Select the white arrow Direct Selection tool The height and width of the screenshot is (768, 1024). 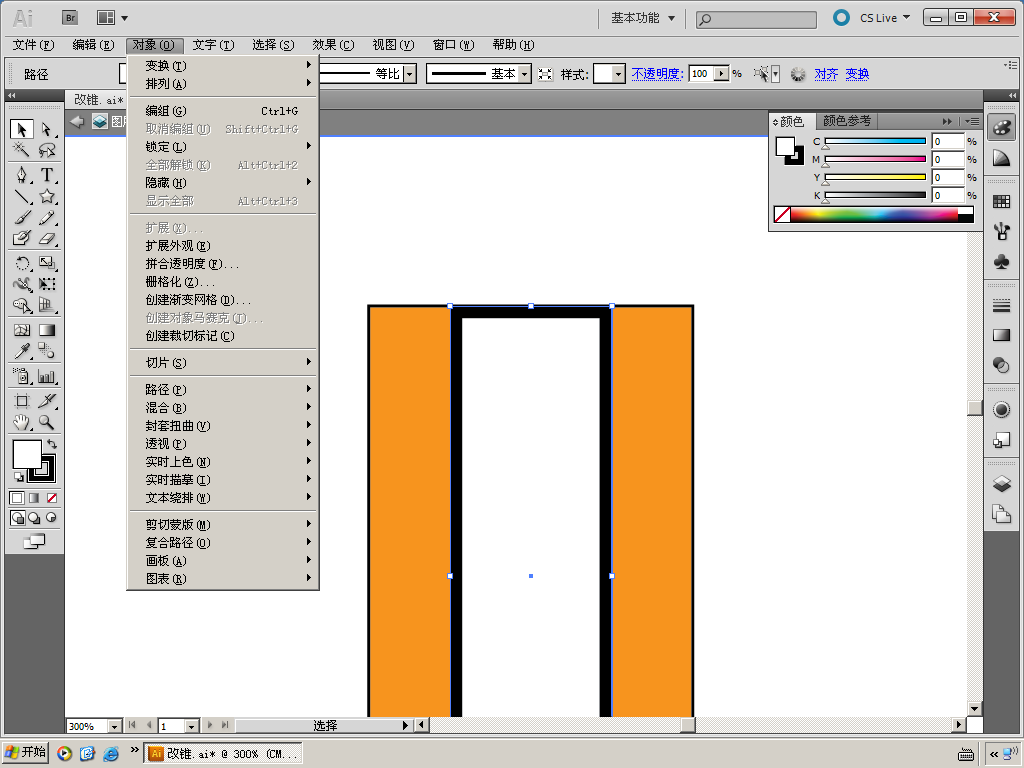(x=46, y=129)
